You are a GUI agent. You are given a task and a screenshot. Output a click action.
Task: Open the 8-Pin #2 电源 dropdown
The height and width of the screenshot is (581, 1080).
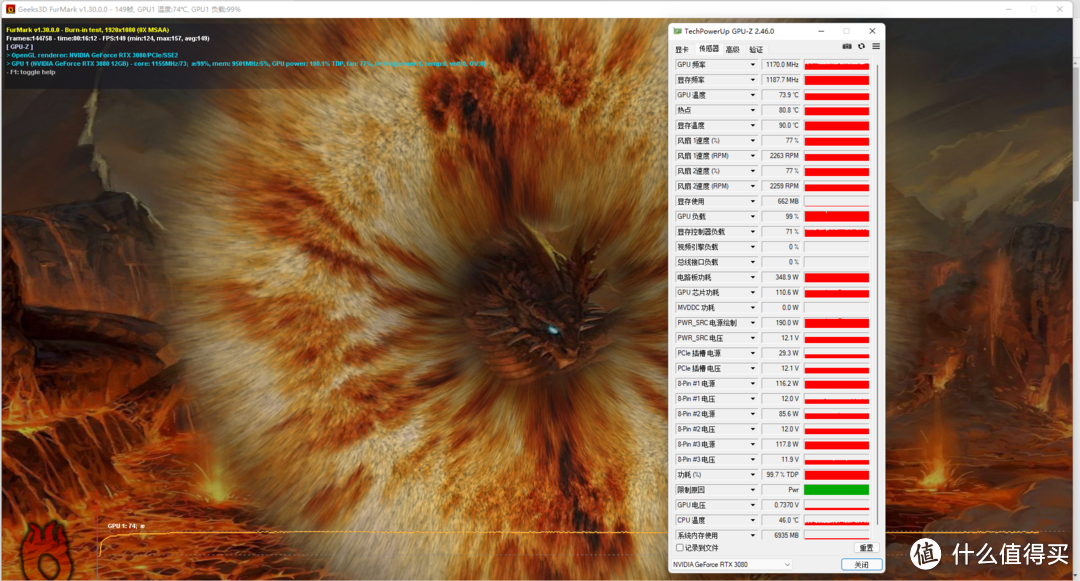(752, 414)
